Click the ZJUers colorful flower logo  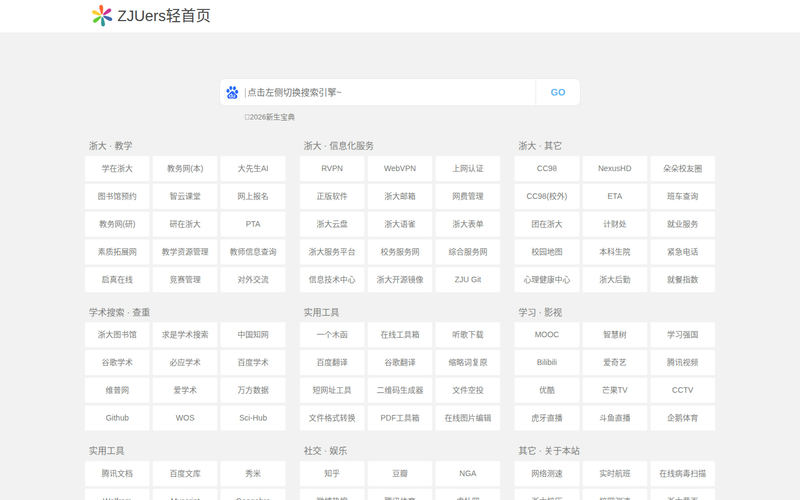click(102, 16)
